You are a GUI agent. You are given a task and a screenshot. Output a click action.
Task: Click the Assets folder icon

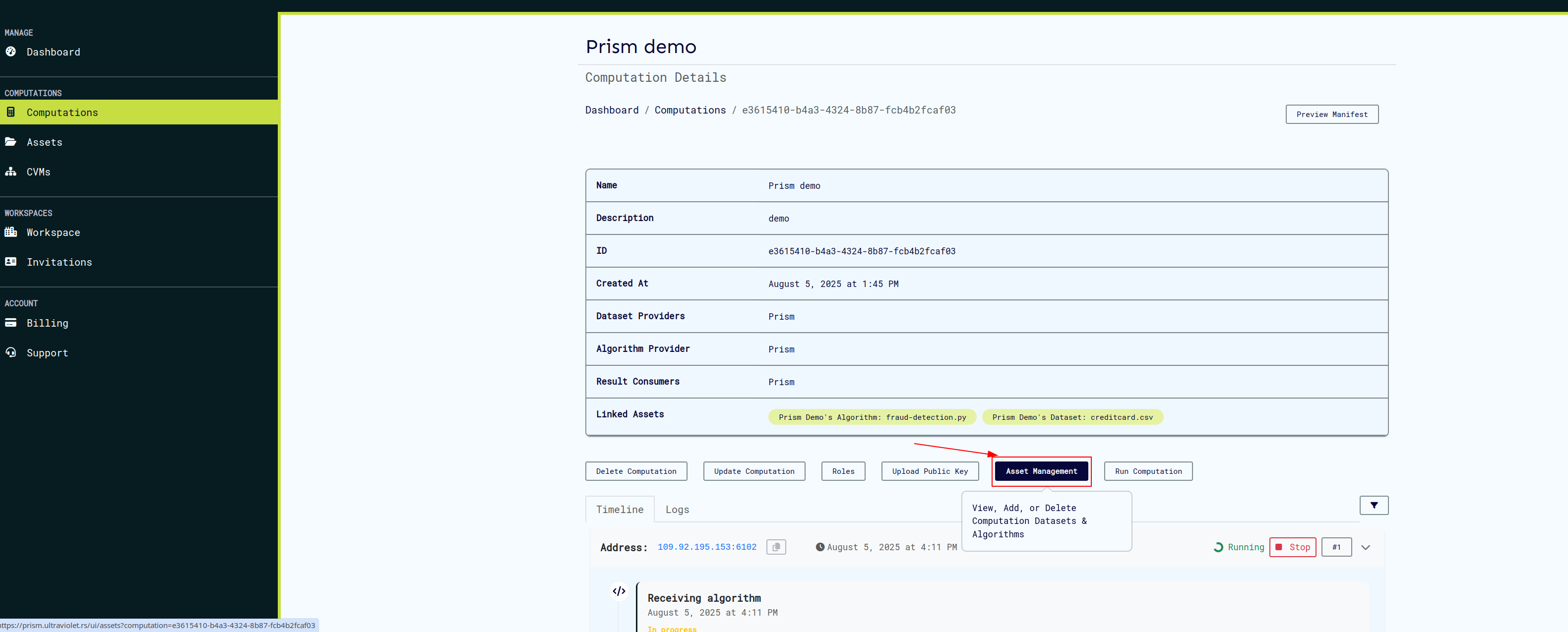(11, 142)
